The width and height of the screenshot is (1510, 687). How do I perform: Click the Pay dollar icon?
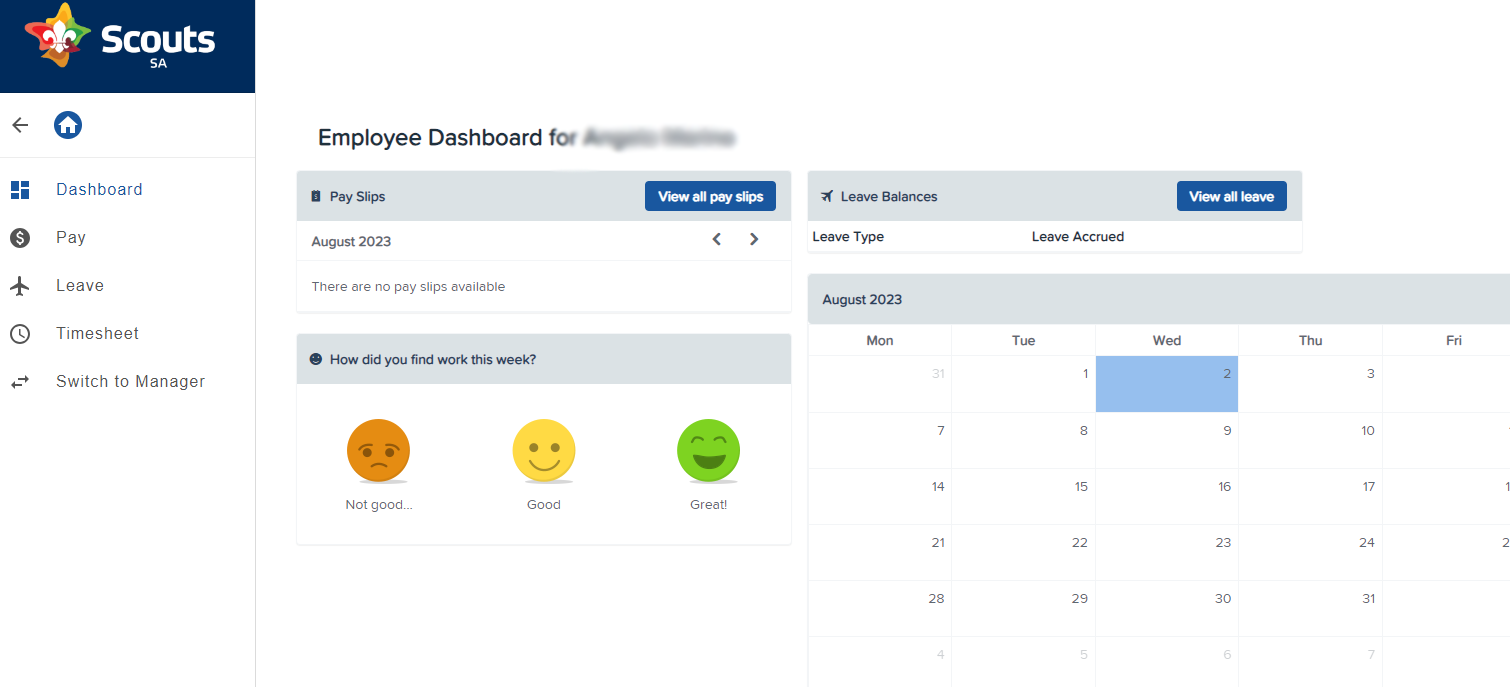pyautogui.click(x=20, y=237)
